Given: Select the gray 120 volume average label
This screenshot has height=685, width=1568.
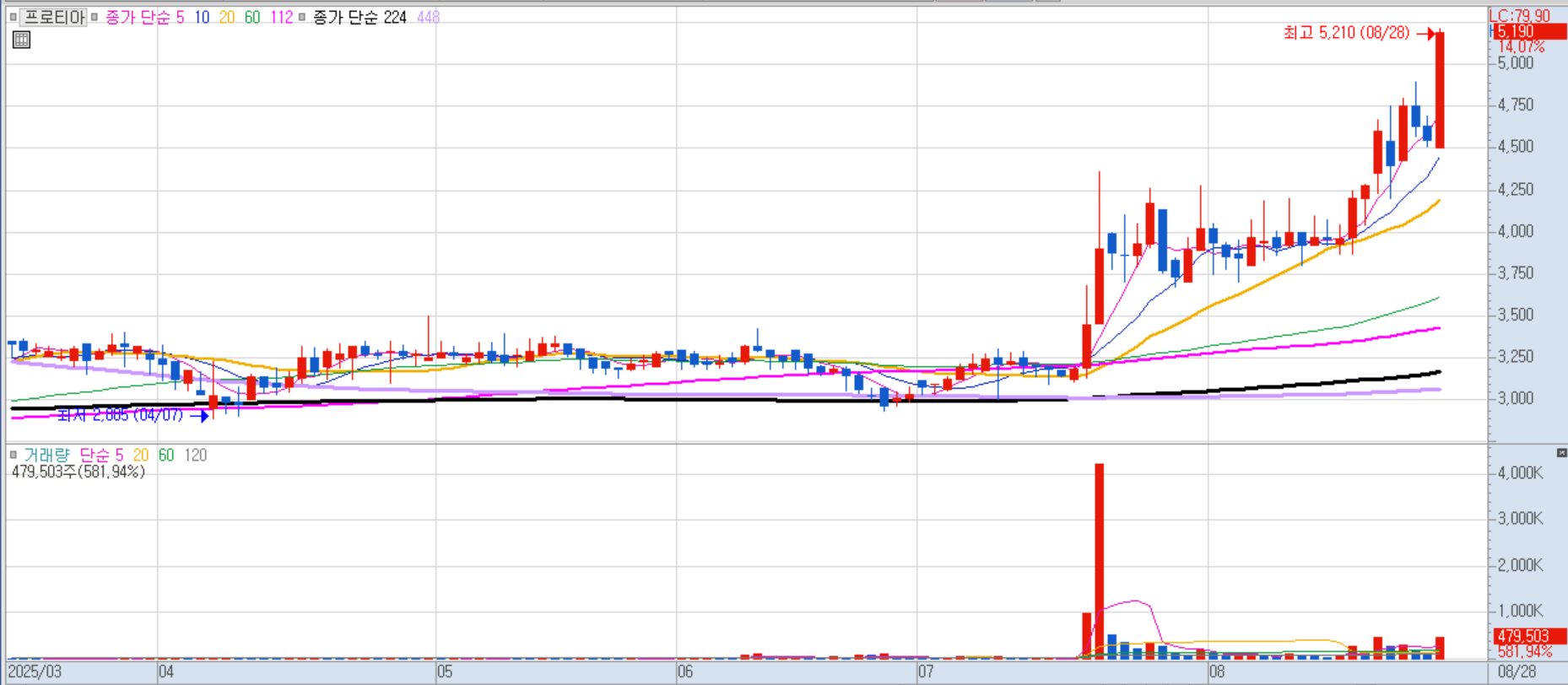Looking at the screenshot, I should [196, 455].
